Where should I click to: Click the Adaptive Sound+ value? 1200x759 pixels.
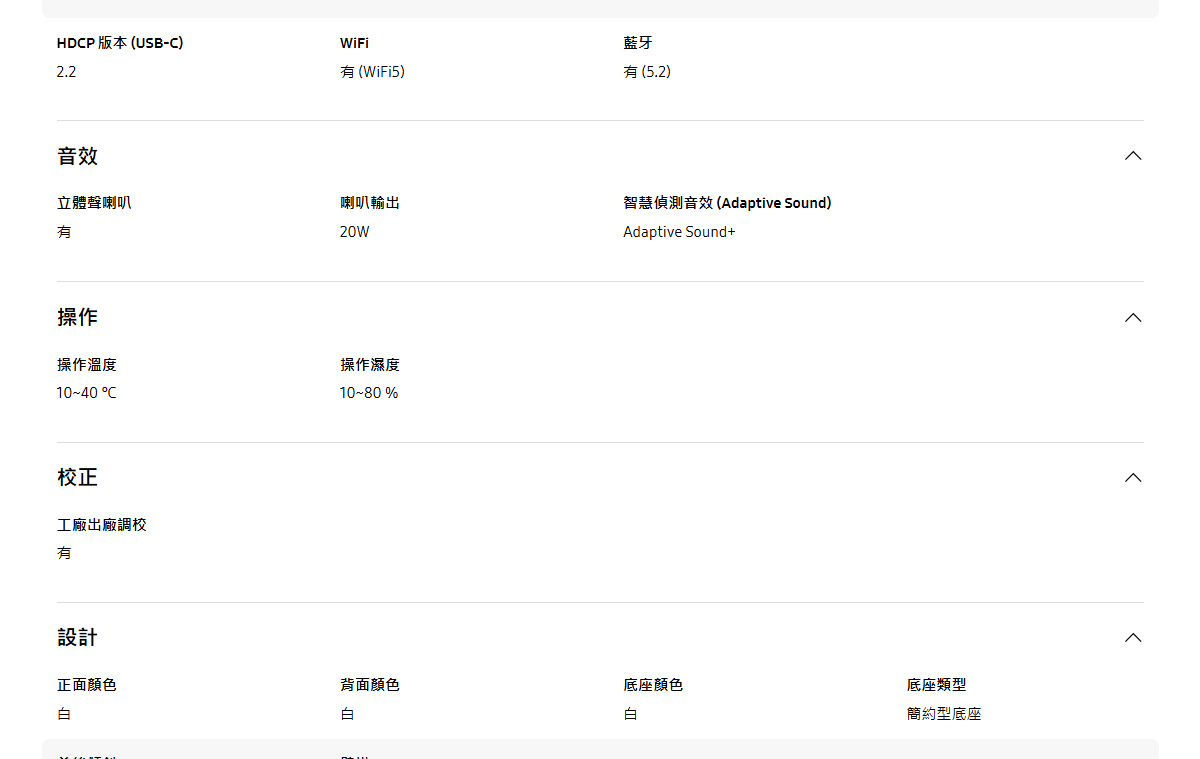tap(679, 232)
